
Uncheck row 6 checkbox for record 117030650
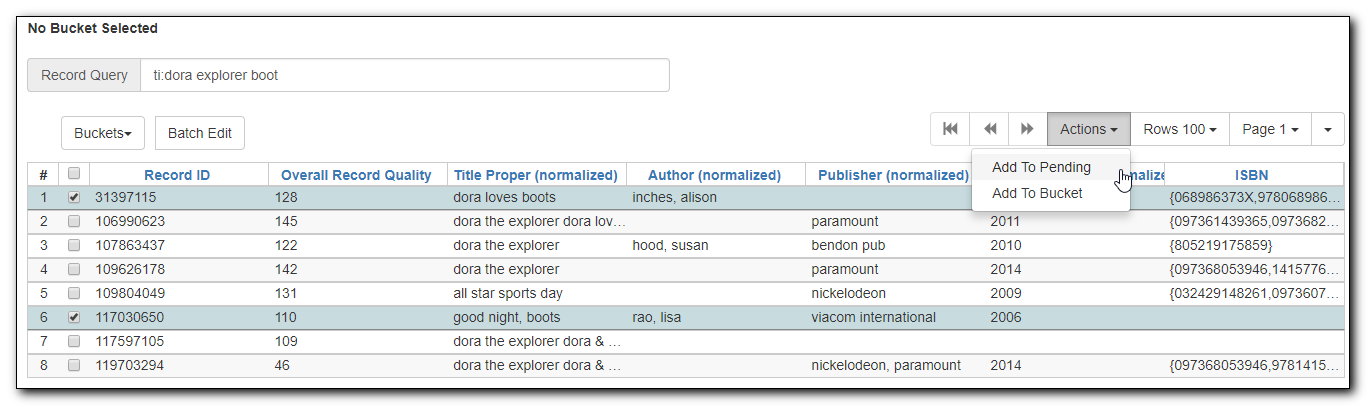coord(74,317)
